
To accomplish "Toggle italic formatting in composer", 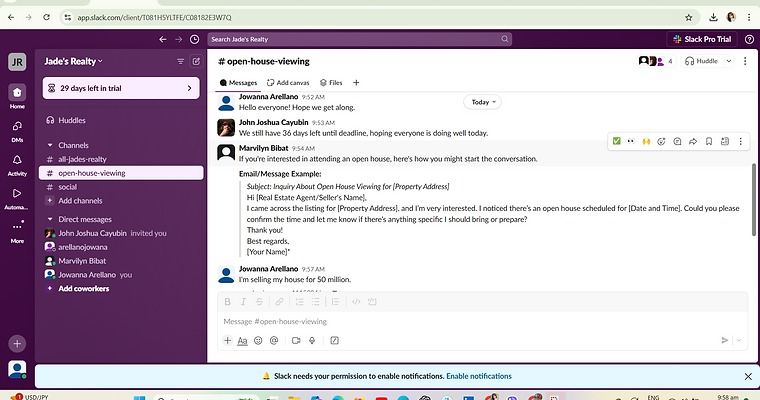I will click(x=243, y=302).
